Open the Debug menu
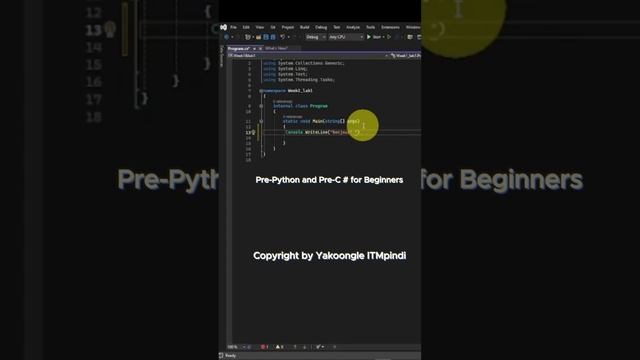The image size is (640, 360). click(x=321, y=27)
